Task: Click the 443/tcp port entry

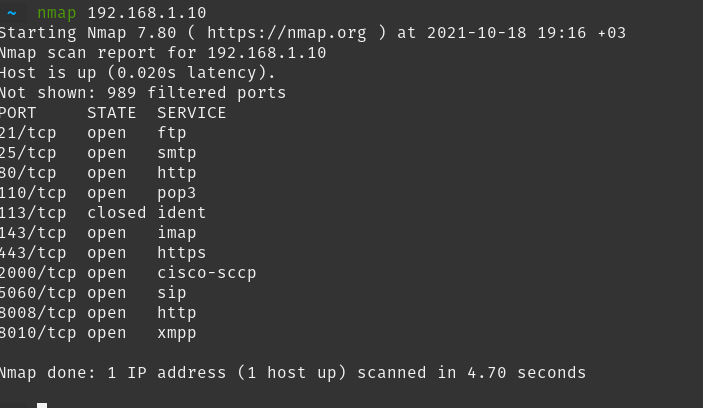Action: tap(32, 253)
